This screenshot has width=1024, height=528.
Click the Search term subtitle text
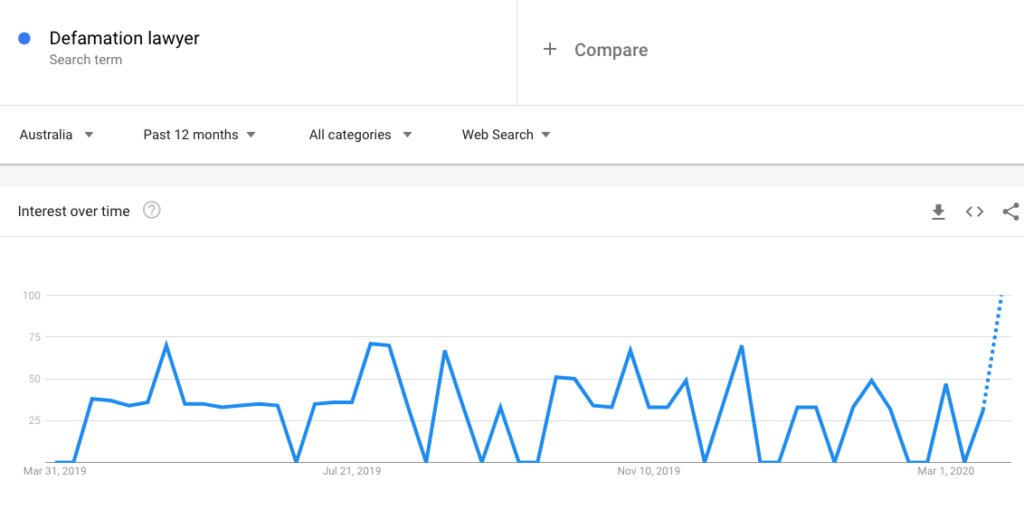coord(86,60)
